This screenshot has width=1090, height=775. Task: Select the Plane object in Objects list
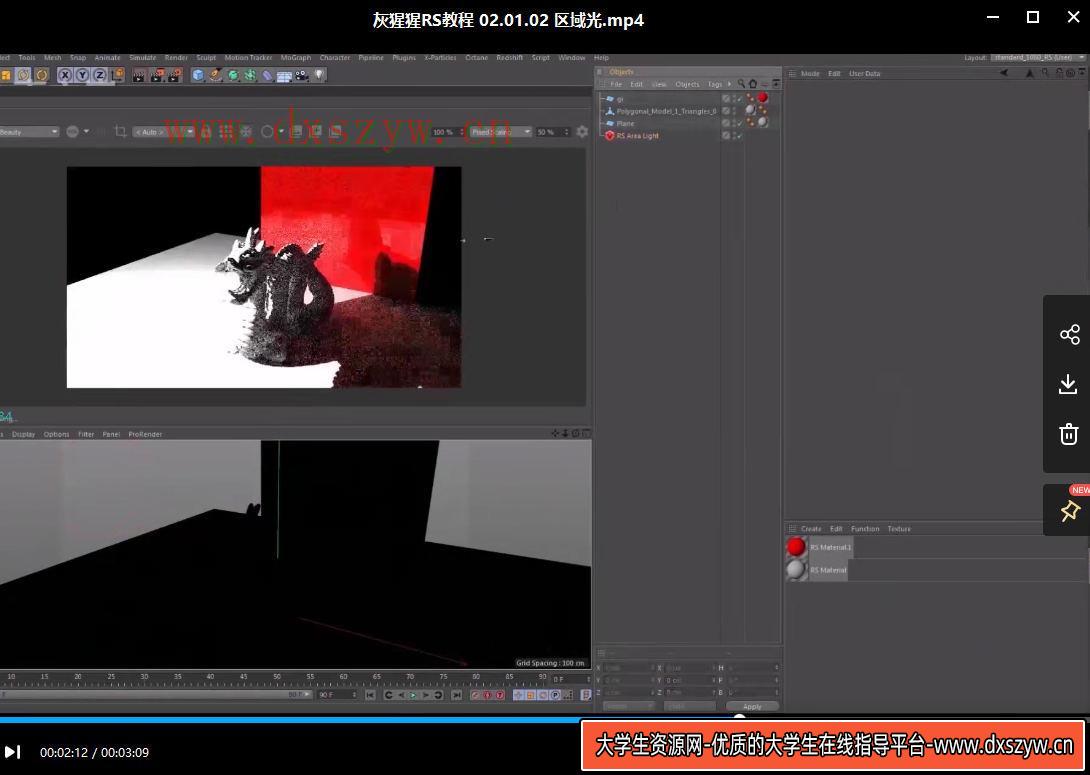click(x=625, y=123)
